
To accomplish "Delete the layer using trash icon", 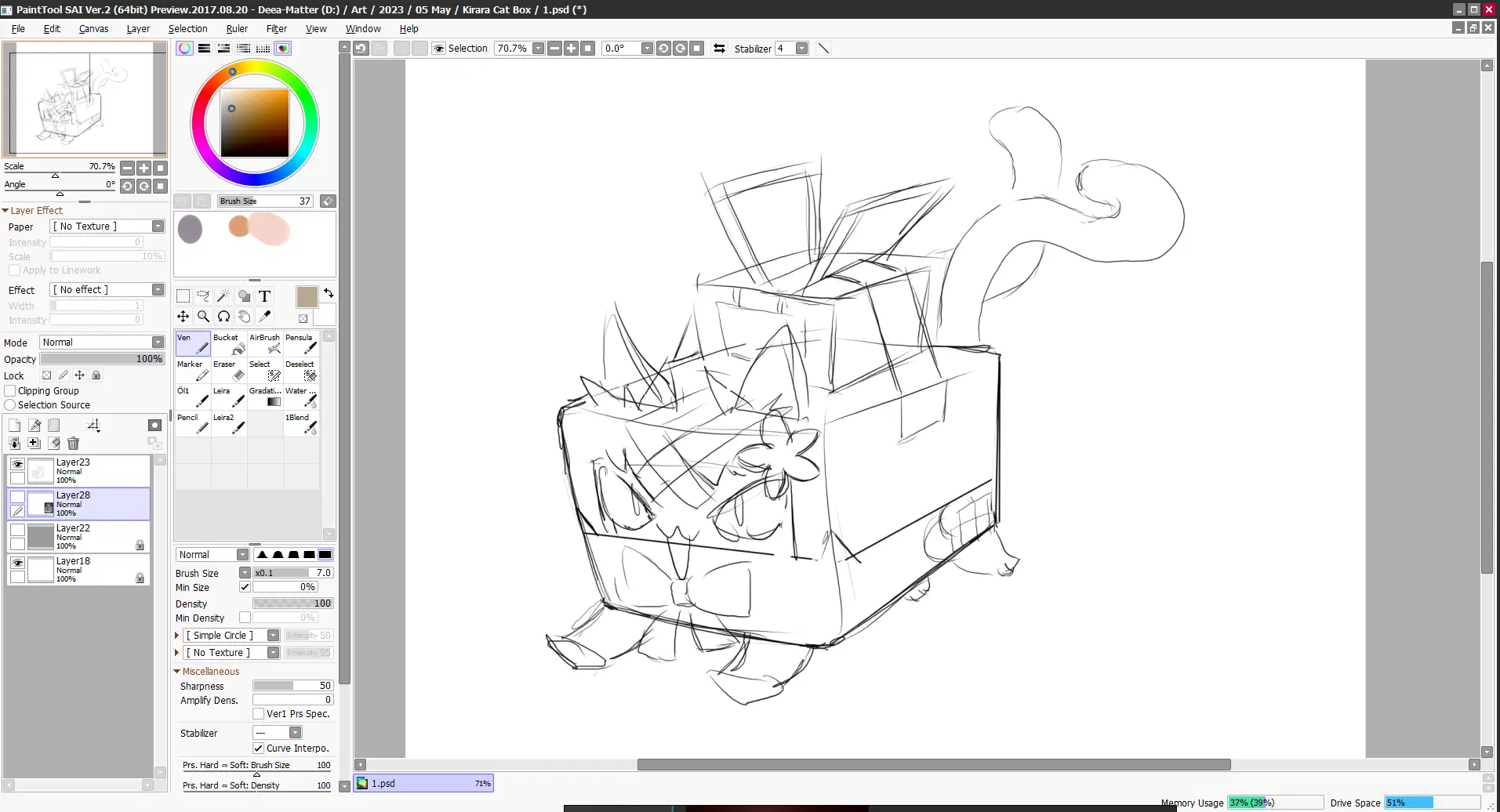I will click(73, 443).
